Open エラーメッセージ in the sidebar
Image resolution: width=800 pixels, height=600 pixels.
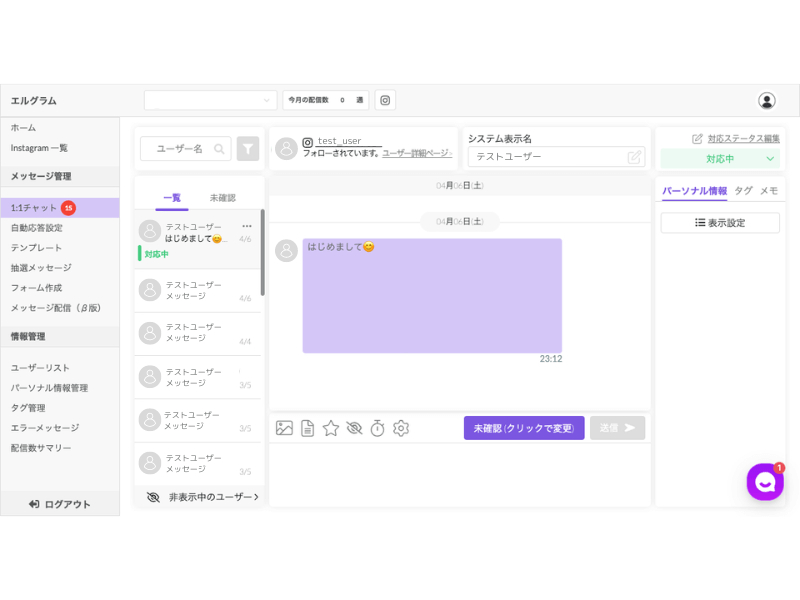45,428
